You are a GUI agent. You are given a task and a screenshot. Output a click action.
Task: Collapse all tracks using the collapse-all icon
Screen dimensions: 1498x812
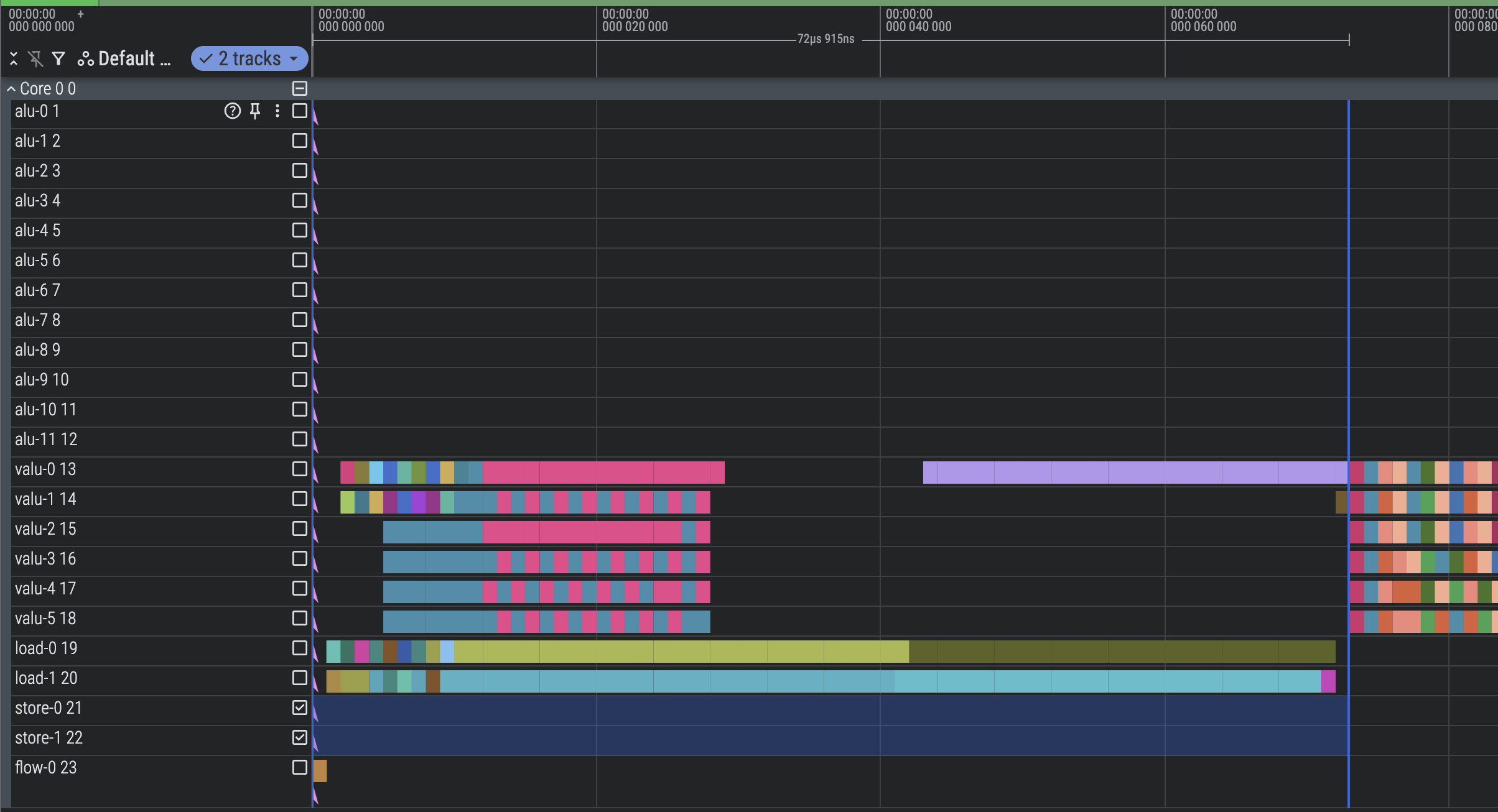(14, 58)
